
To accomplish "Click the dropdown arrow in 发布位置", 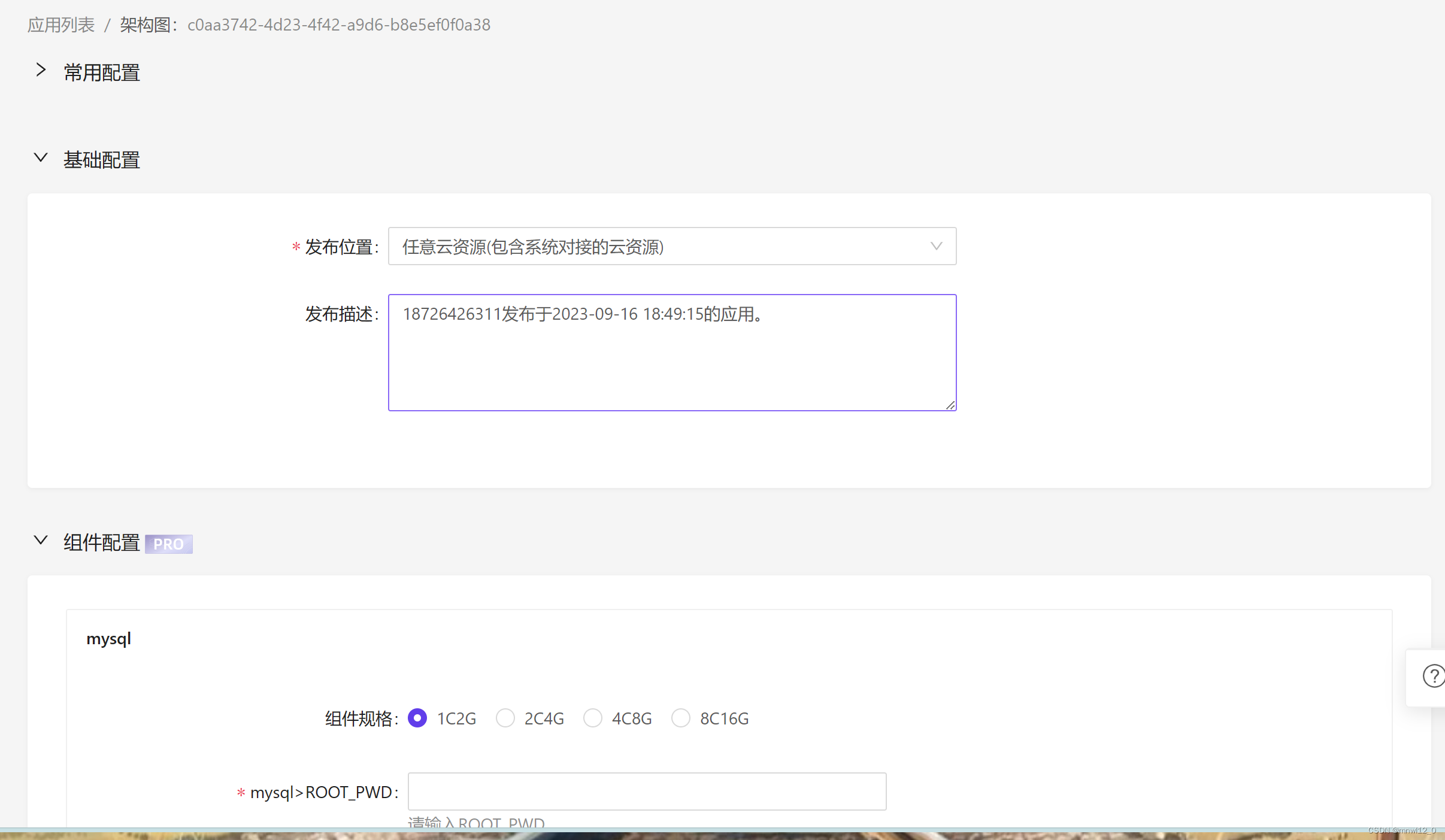I will coord(936,246).
